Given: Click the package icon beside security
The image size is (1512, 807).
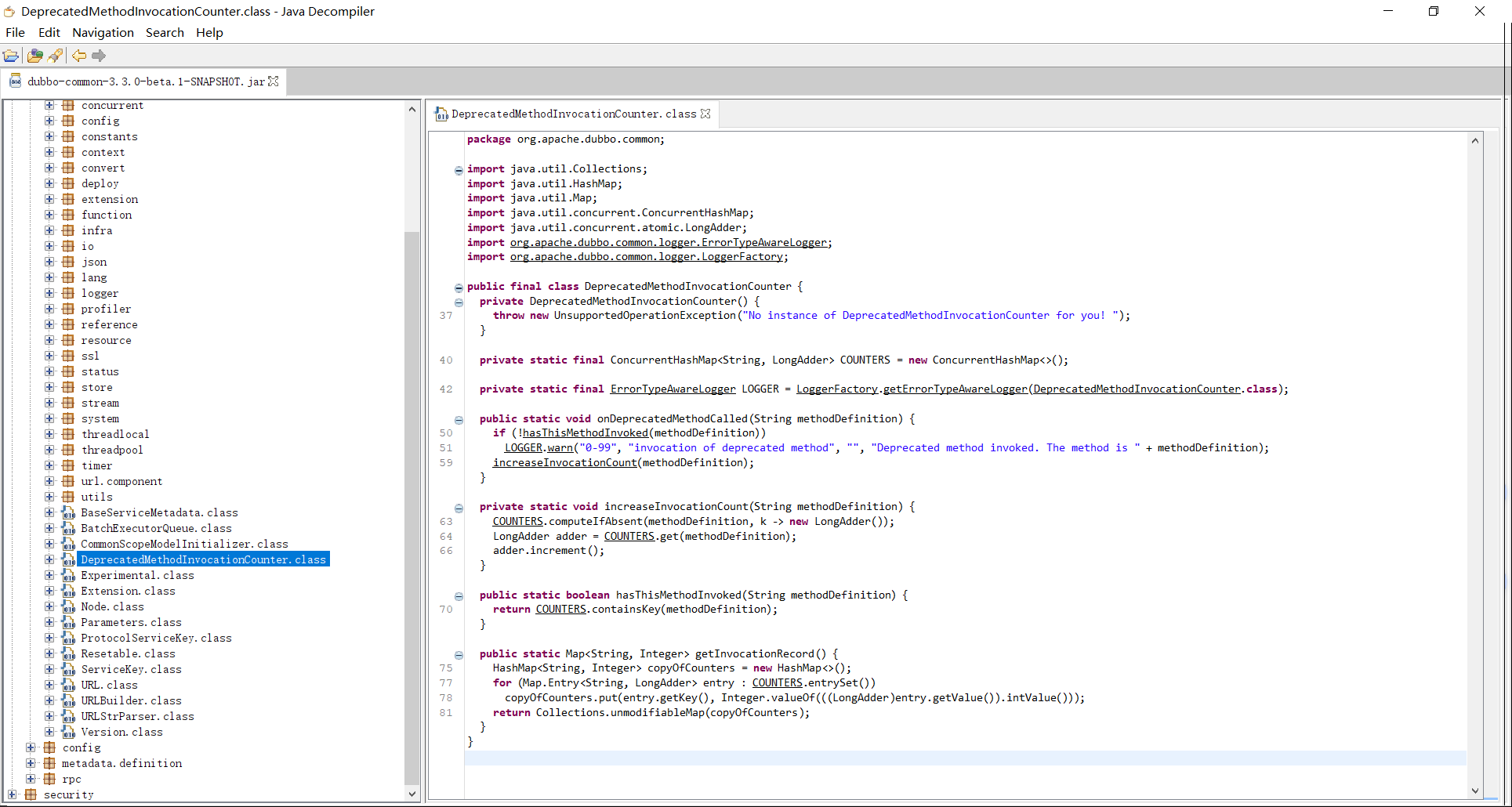Looking at the screenshot, I should pos(31,794).
